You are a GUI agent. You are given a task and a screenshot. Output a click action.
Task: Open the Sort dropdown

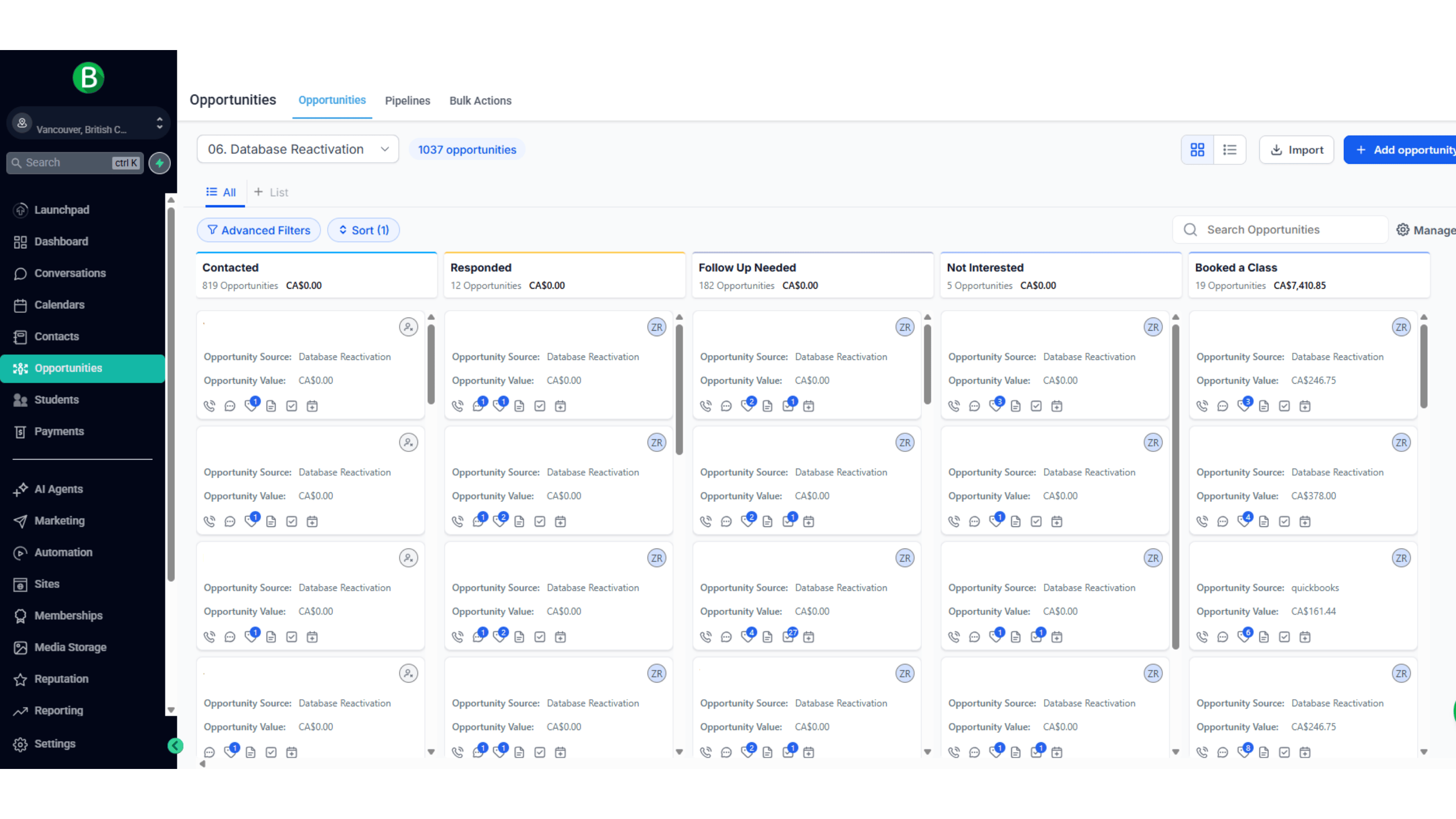pyautogui.click(x=363, y=230)
